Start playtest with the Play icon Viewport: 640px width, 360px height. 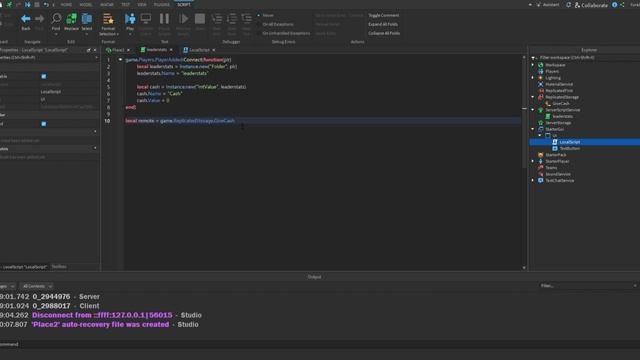(130, 18)
